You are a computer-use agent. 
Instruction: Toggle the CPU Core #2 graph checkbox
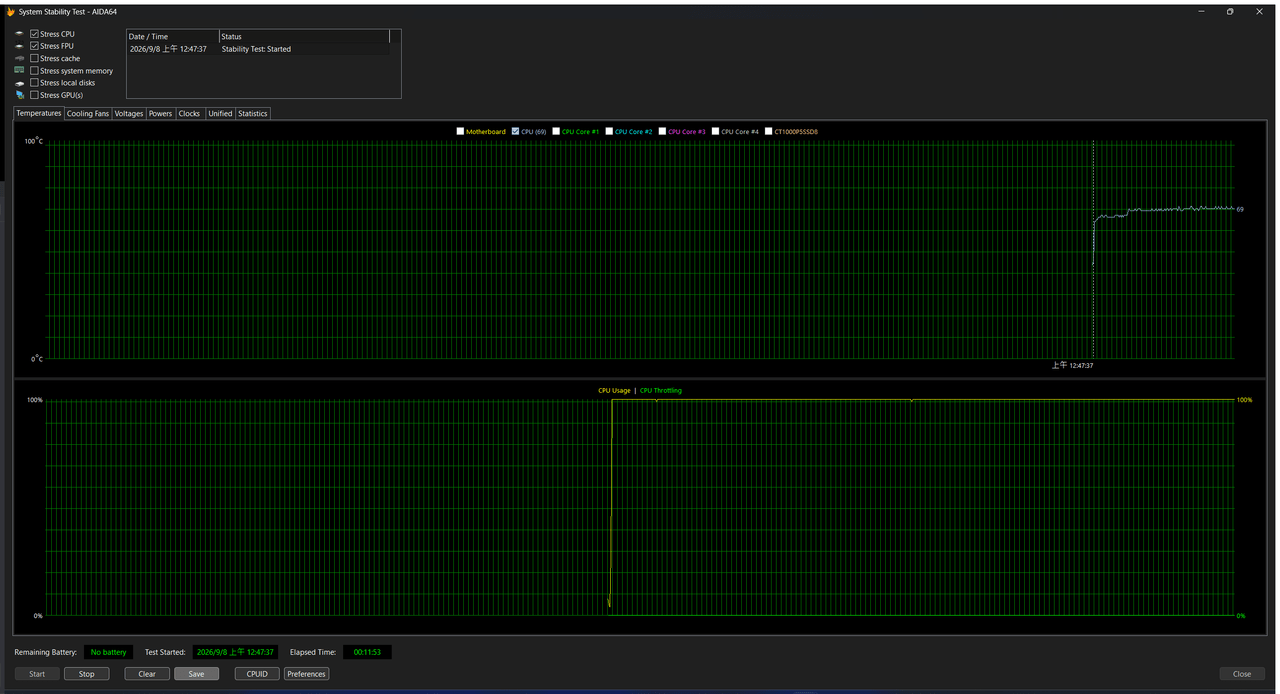(609, 131)
